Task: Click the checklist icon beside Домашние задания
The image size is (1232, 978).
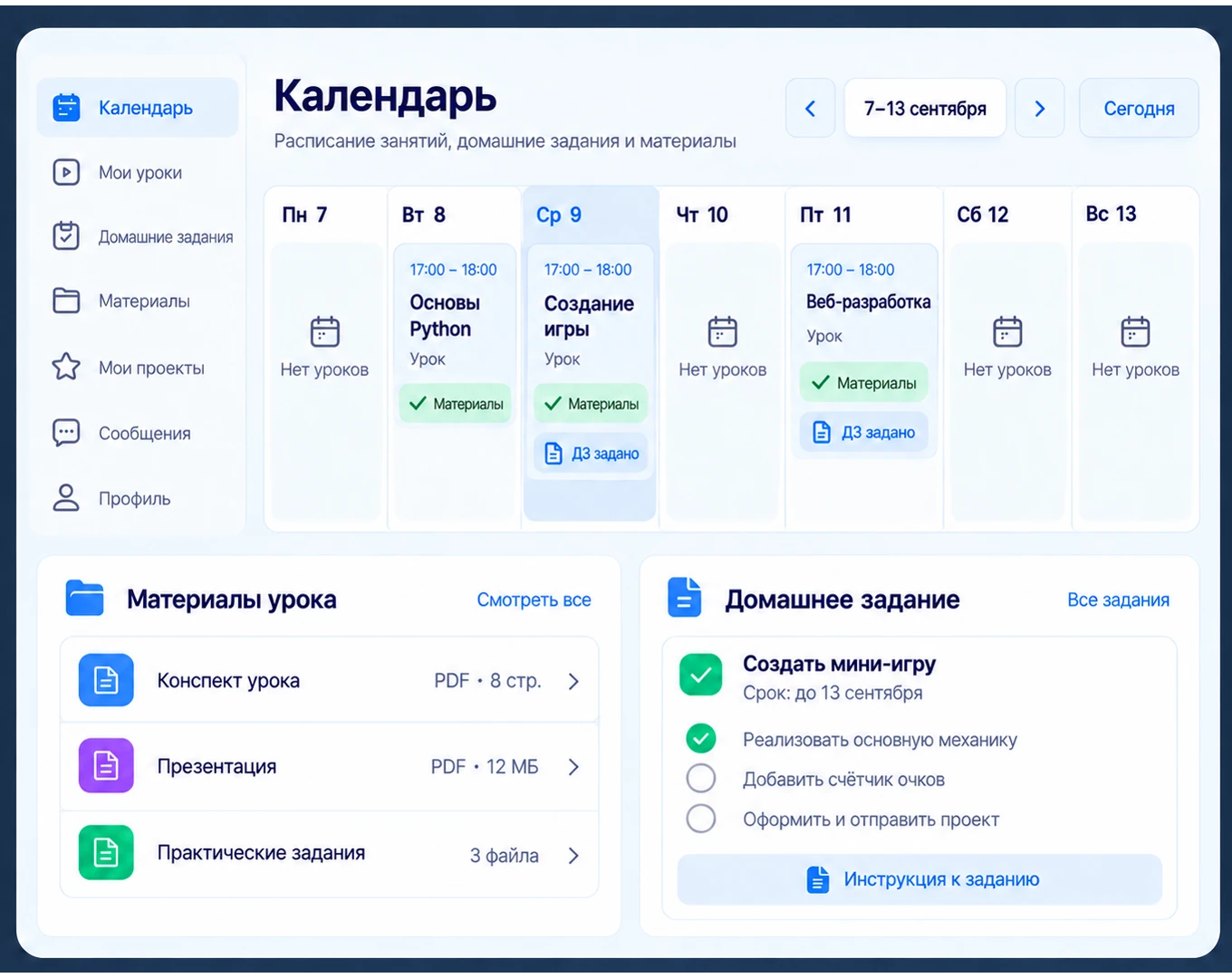Action: click(x=66, y=236)
